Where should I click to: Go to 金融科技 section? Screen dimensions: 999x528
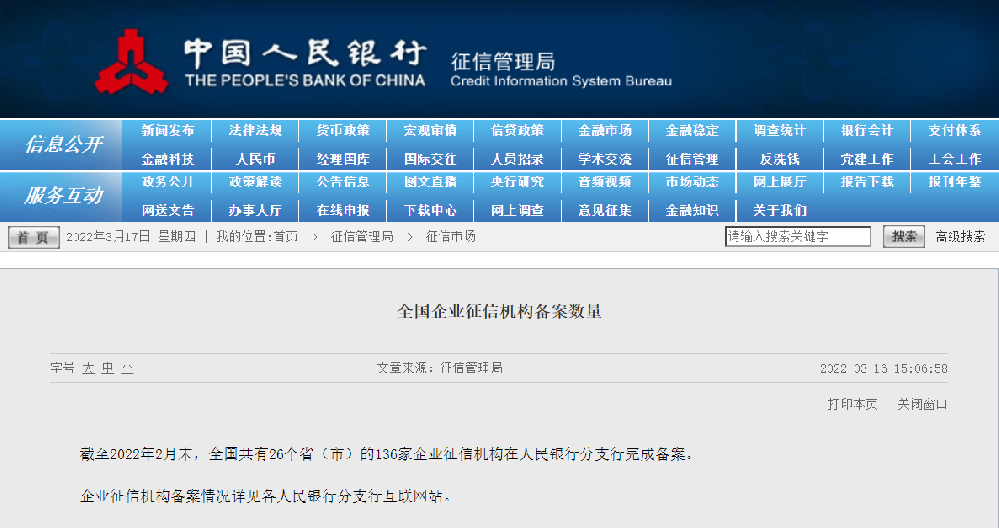click(168, 159)
